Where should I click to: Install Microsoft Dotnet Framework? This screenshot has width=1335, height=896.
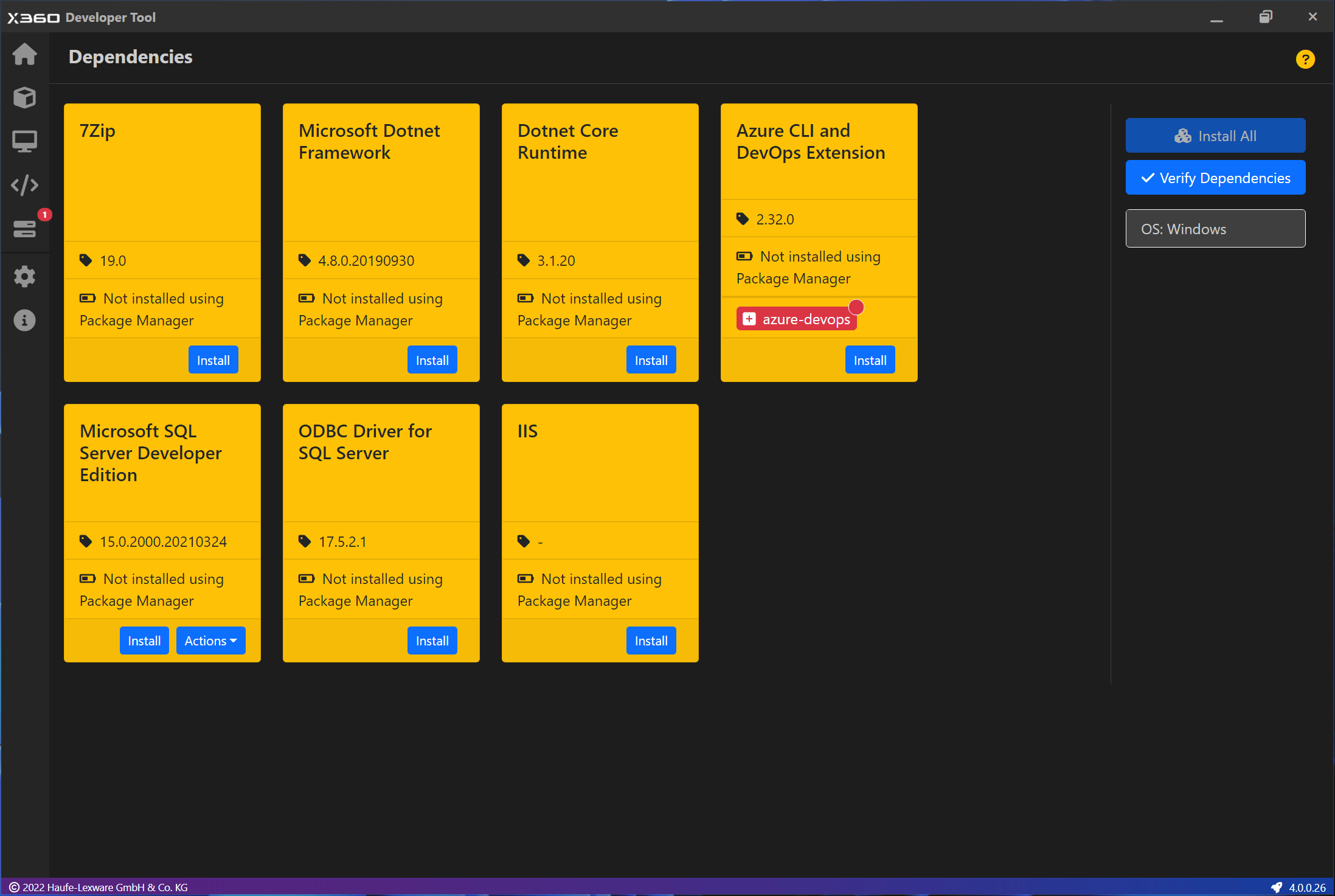coord(432,360)
